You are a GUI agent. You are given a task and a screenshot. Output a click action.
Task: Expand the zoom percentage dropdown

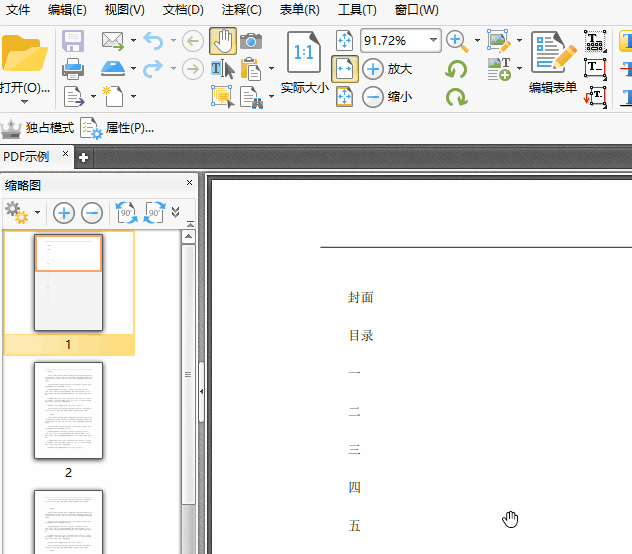coord(433,40)
